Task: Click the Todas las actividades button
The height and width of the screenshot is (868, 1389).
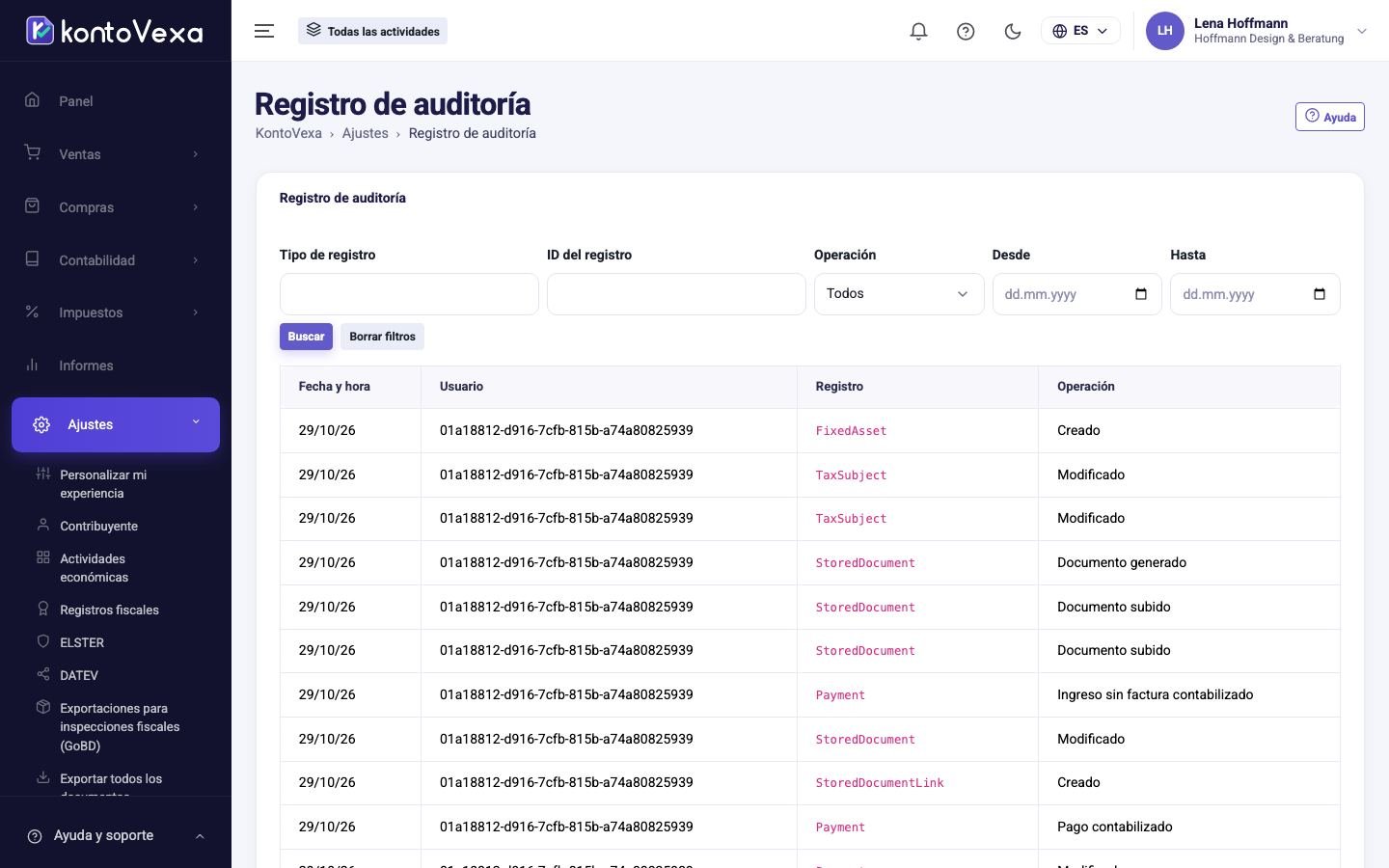Action: [372, 31]
